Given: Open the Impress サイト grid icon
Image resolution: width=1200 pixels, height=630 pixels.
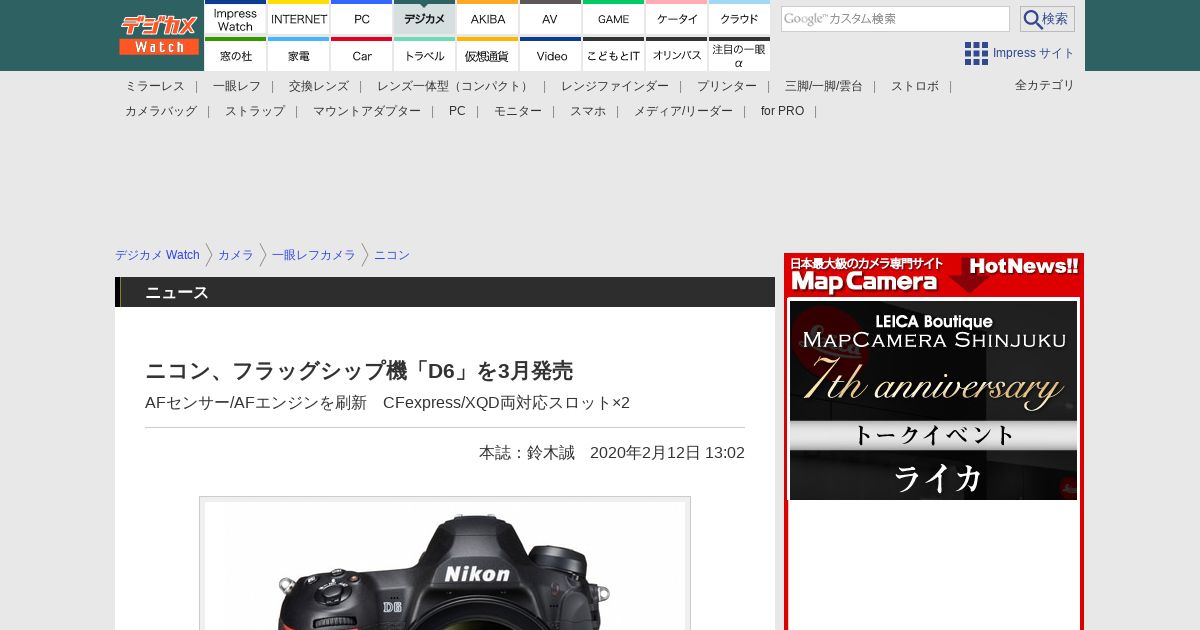Looking at the screenshot, I should click(x=976, y=53).
